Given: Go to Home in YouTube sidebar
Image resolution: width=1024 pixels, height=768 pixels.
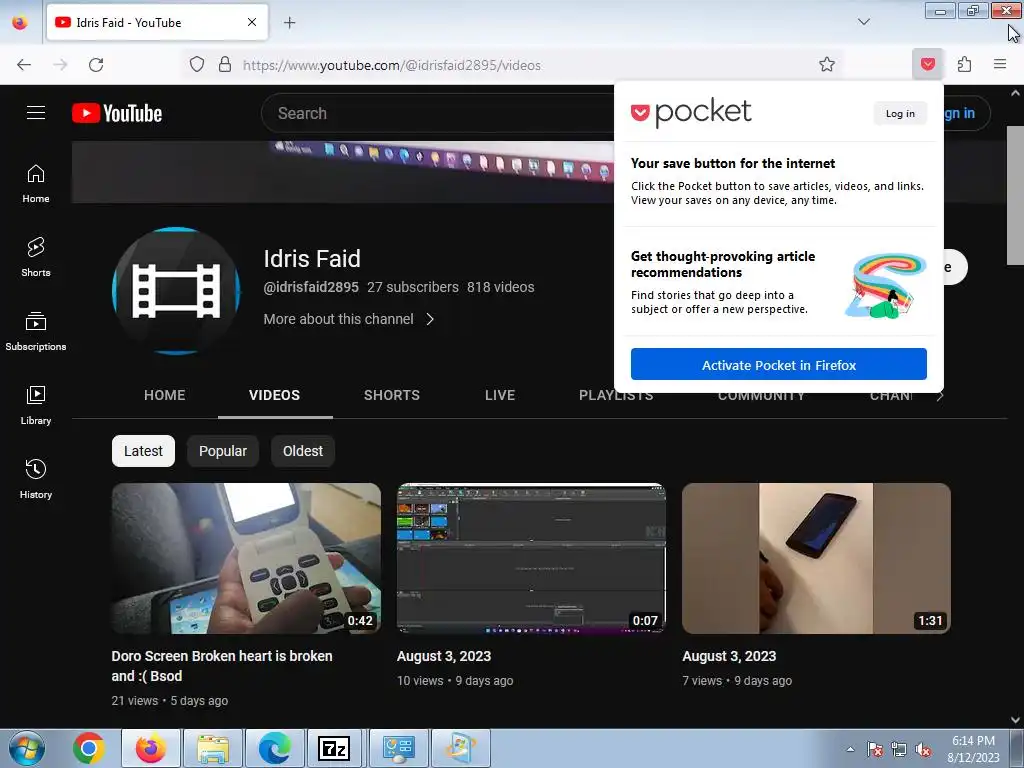Looking at the screenshot, I should pyautogui.click(x=36, y=184).
